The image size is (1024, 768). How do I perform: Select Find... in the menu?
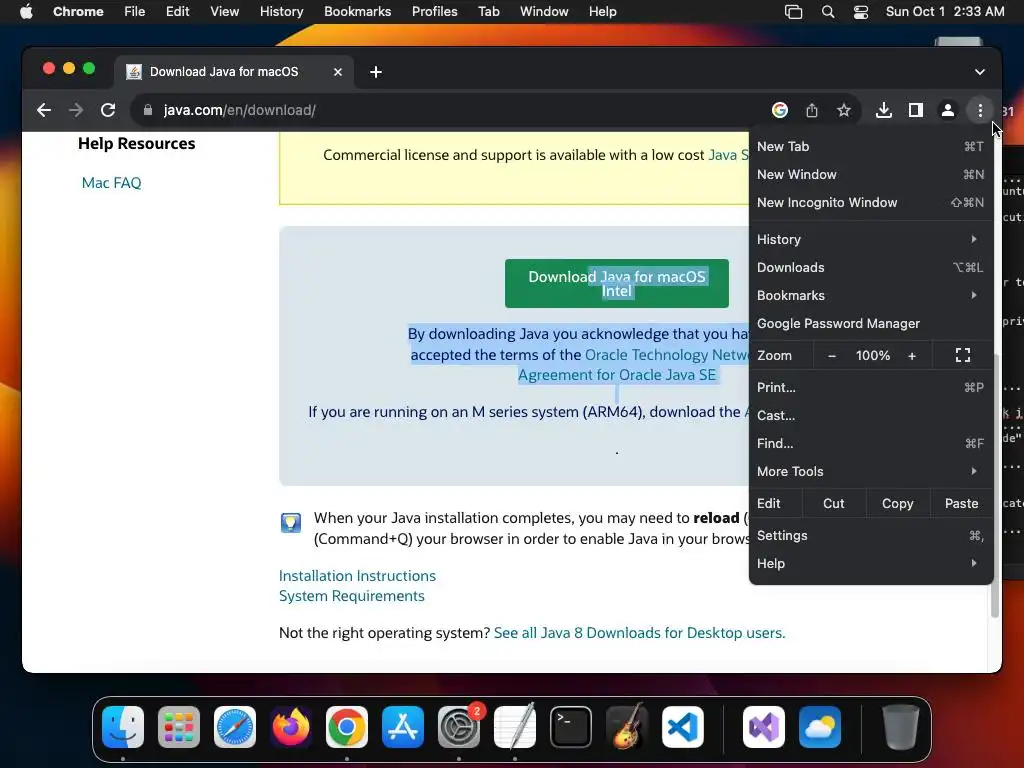pyautogui.click(x=871, y=443)
